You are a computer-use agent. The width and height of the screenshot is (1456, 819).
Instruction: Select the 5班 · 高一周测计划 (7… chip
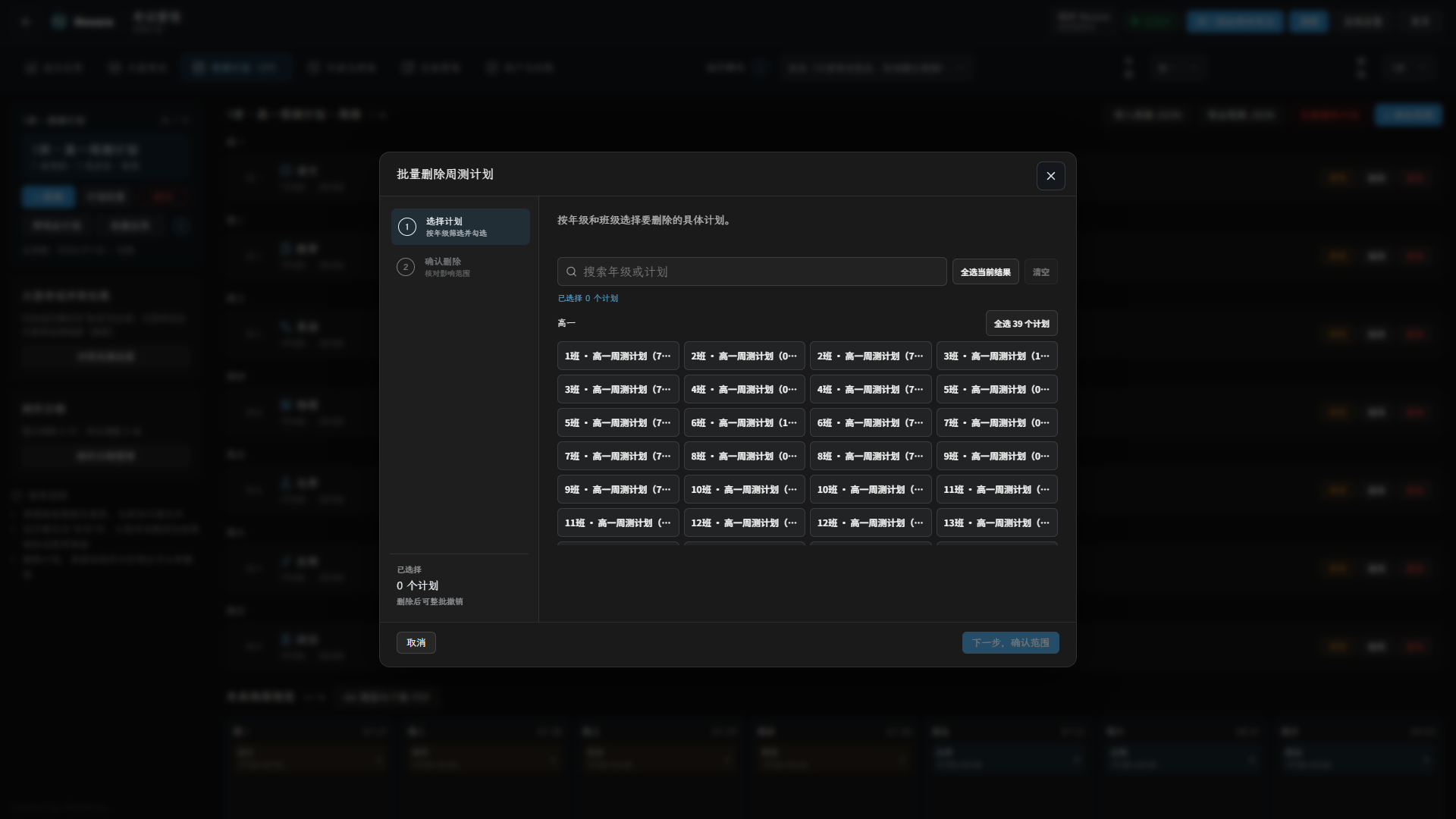click(618, 422)
